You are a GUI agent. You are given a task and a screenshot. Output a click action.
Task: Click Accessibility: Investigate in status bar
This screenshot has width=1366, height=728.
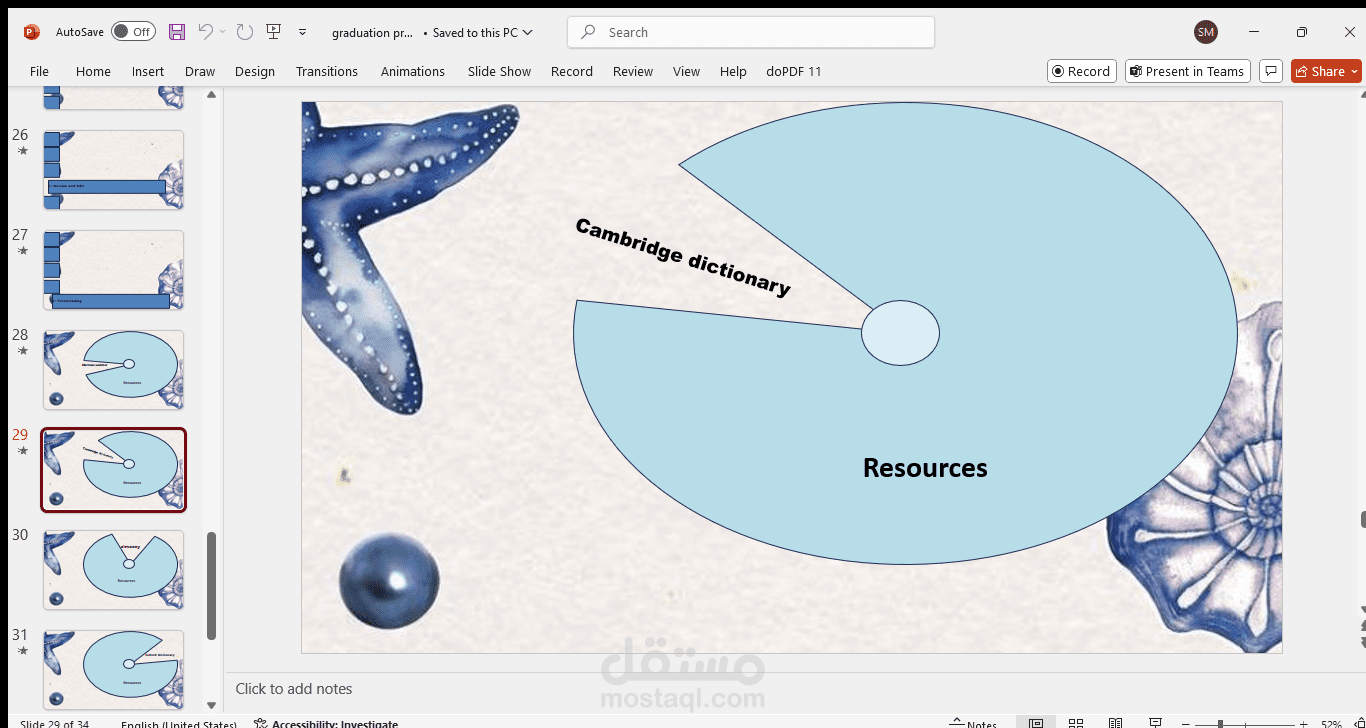pyautogui.click(x=326, y=724)
